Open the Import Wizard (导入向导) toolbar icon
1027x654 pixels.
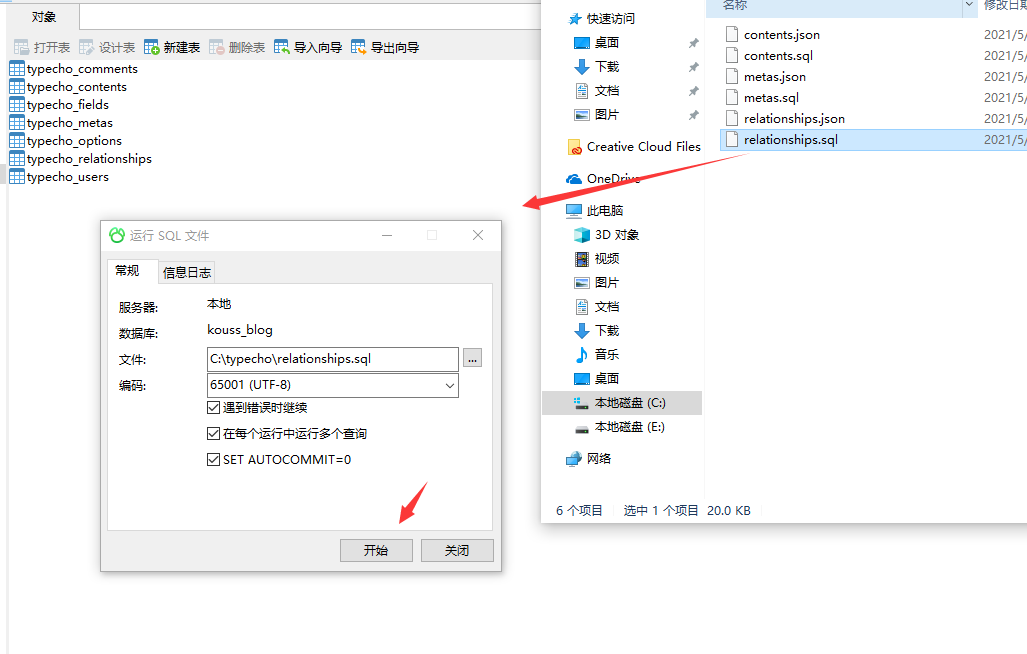click(282, 47)
